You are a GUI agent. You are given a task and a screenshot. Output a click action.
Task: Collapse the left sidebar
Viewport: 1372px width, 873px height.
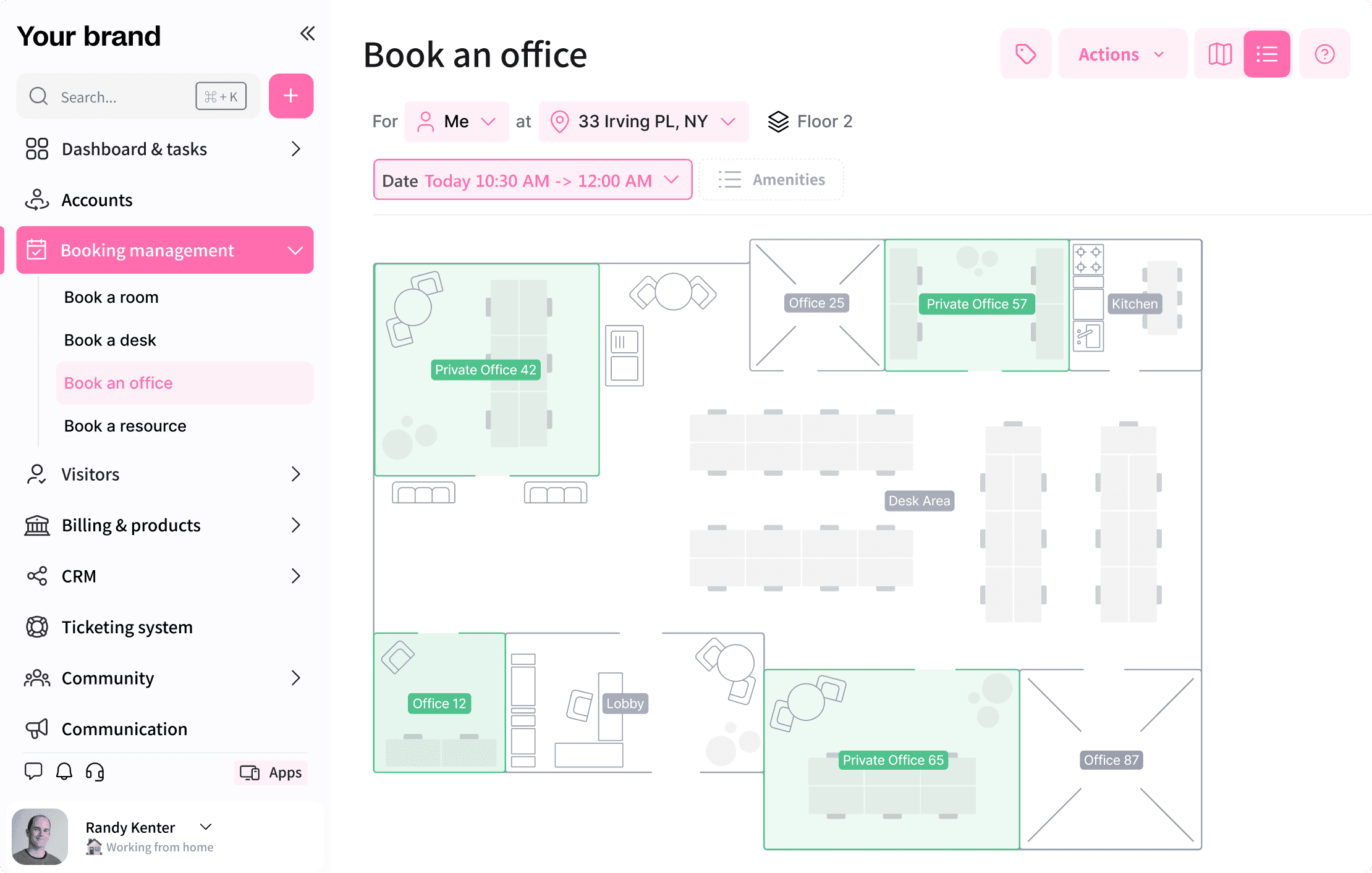click(307, 34)
